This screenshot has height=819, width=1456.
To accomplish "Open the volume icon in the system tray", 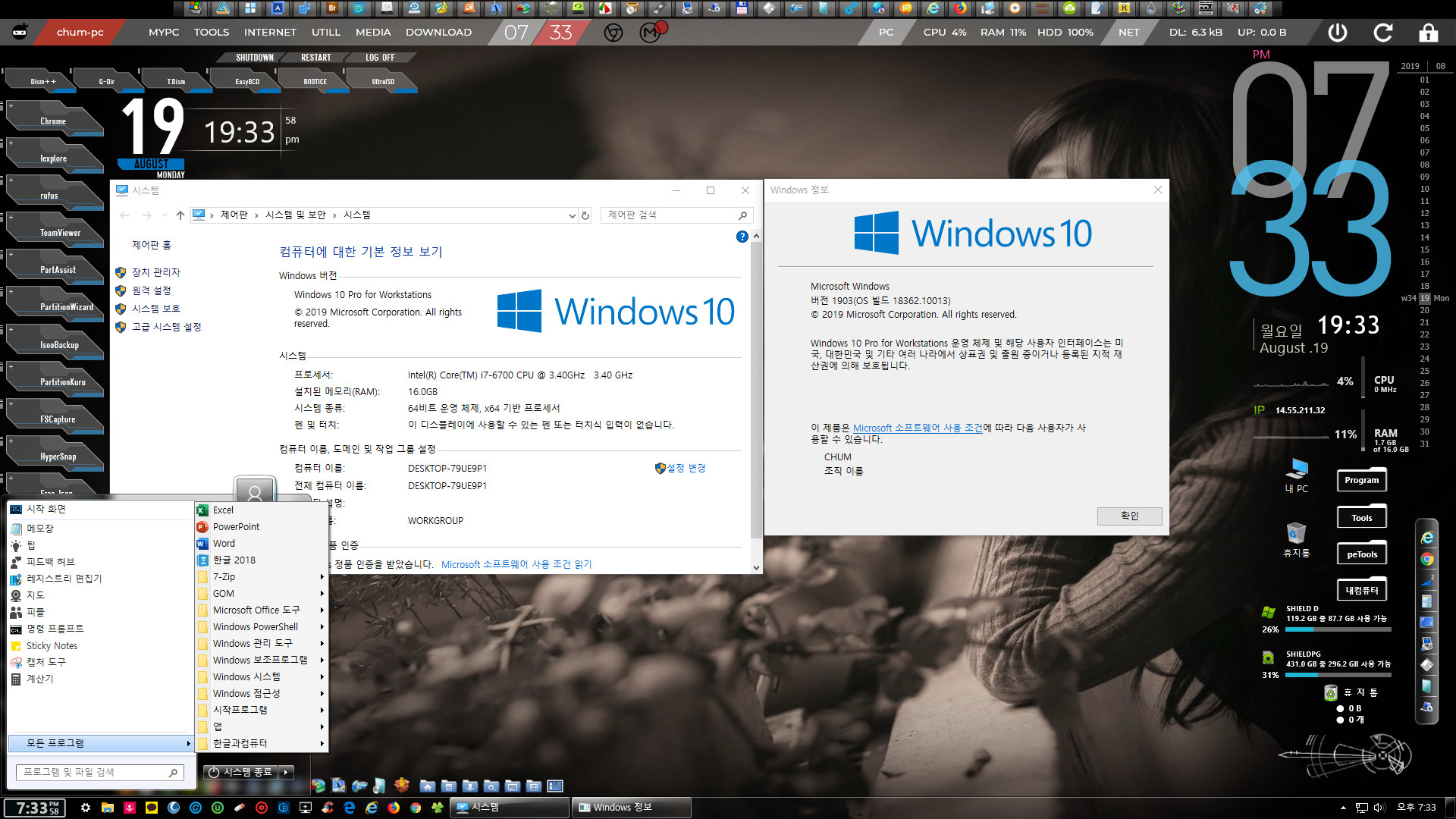I will (1379, 808).
